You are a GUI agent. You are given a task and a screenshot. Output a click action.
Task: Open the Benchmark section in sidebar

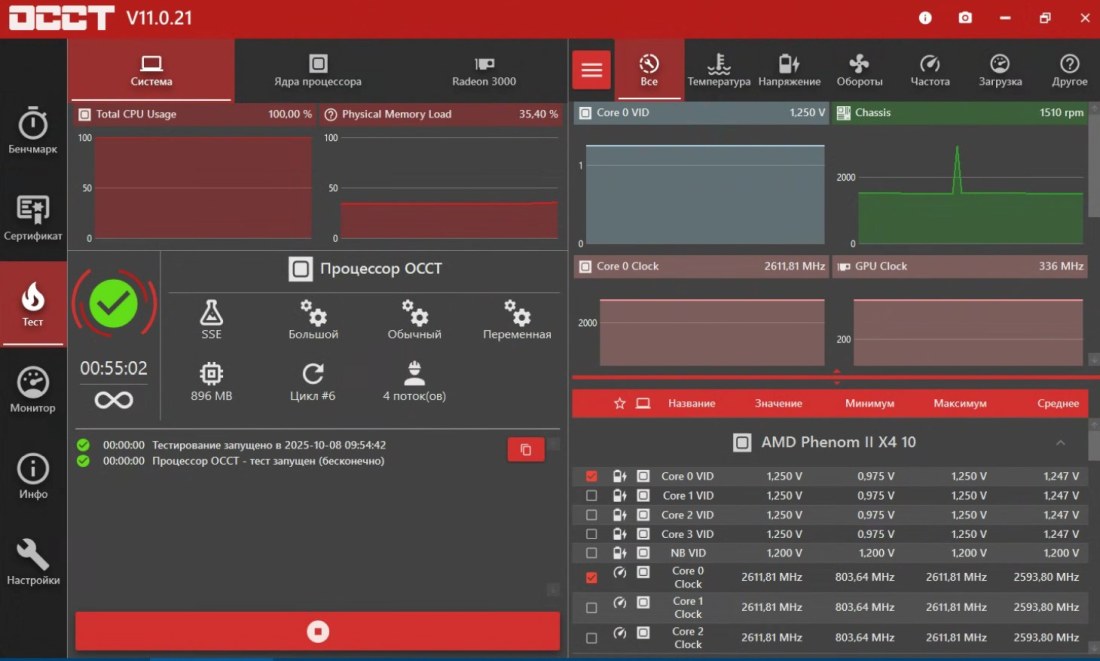[33, 130]
